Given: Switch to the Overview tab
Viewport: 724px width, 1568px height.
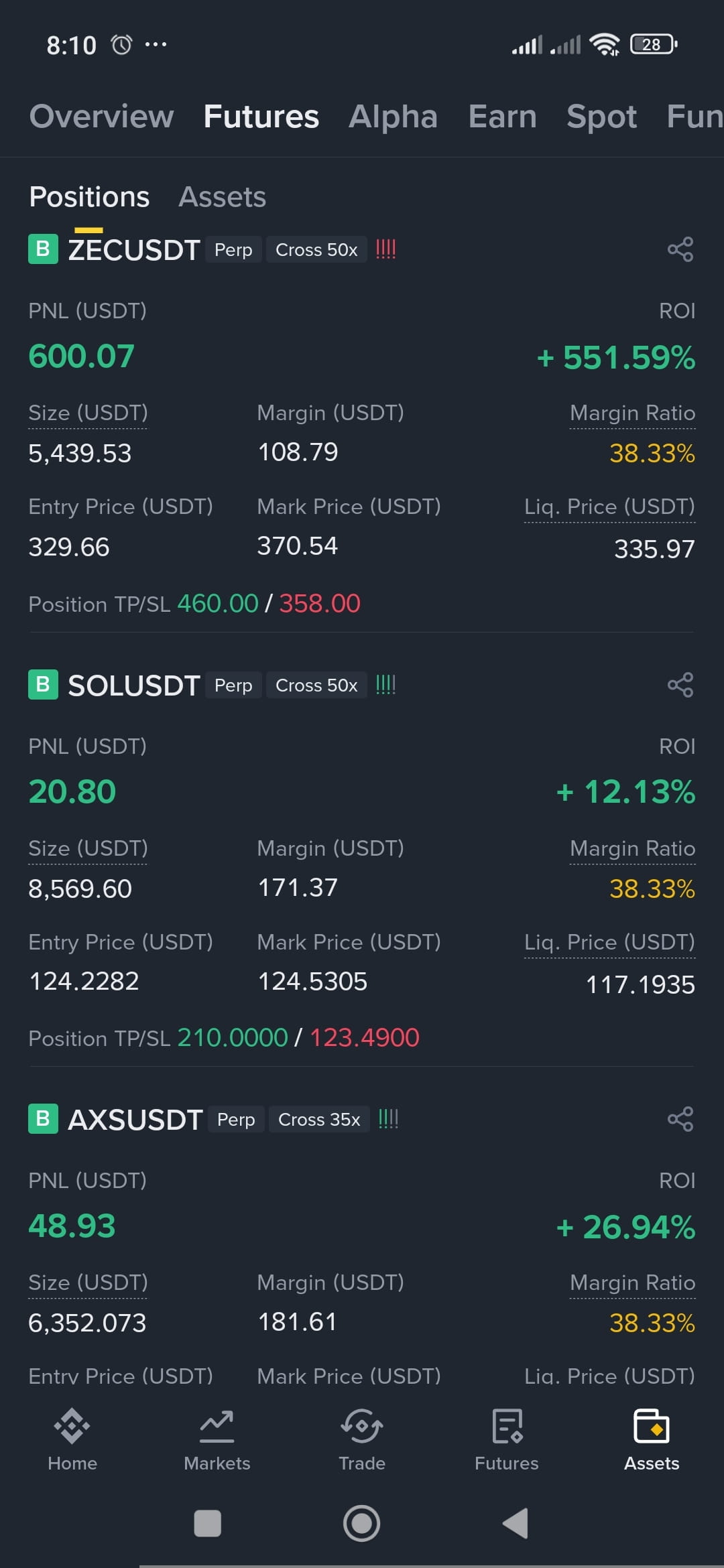Looking at the screenshot, I should pos(101,117).
